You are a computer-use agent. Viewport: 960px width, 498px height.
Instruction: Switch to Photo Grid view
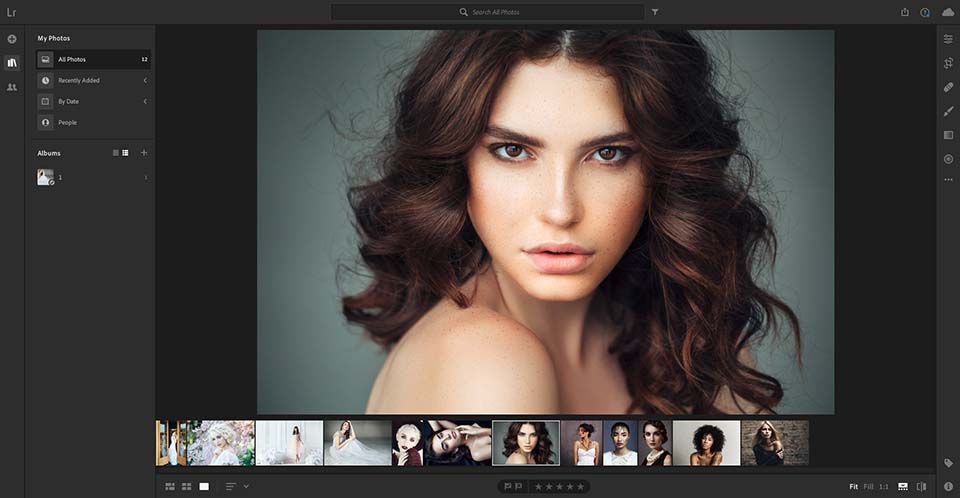tap(170, 486)
